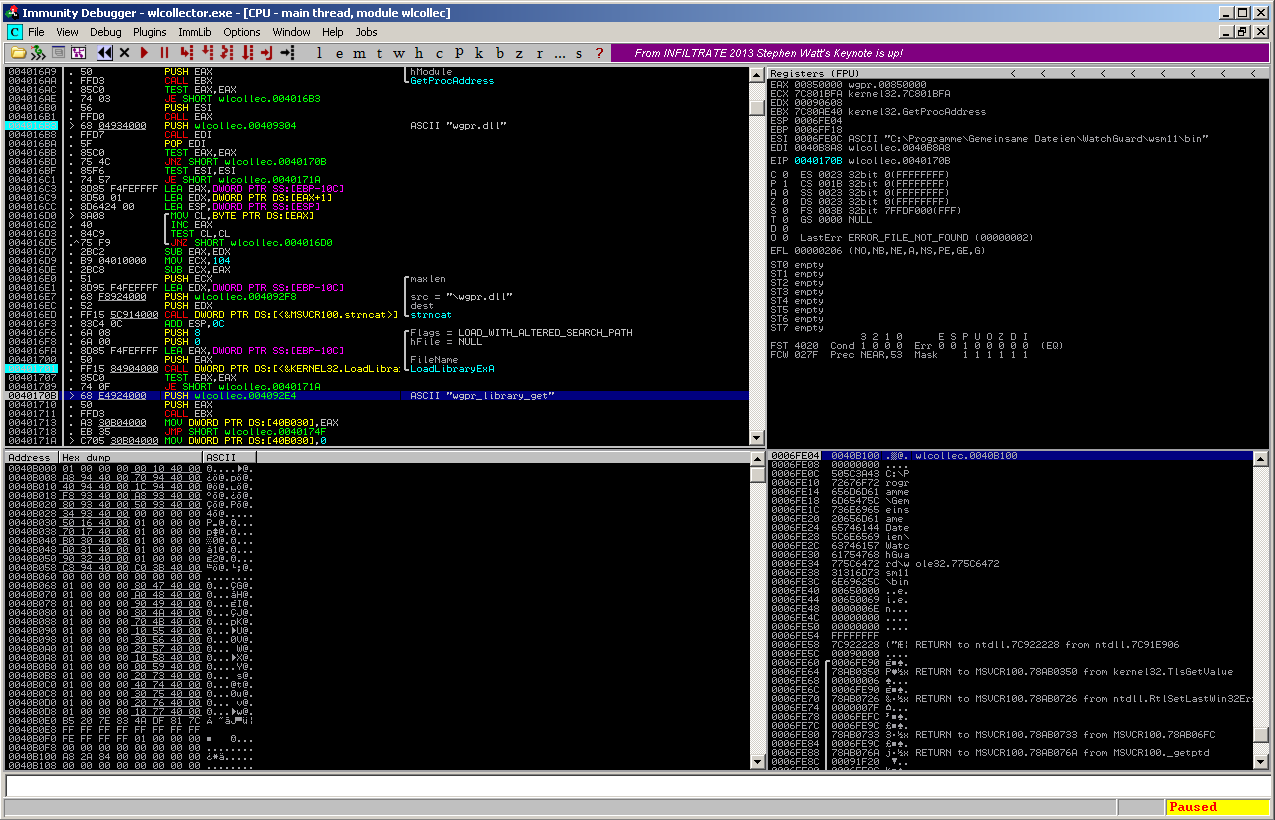Open the Plugins menu
The image size is (1275, 820).
[150, 32]
